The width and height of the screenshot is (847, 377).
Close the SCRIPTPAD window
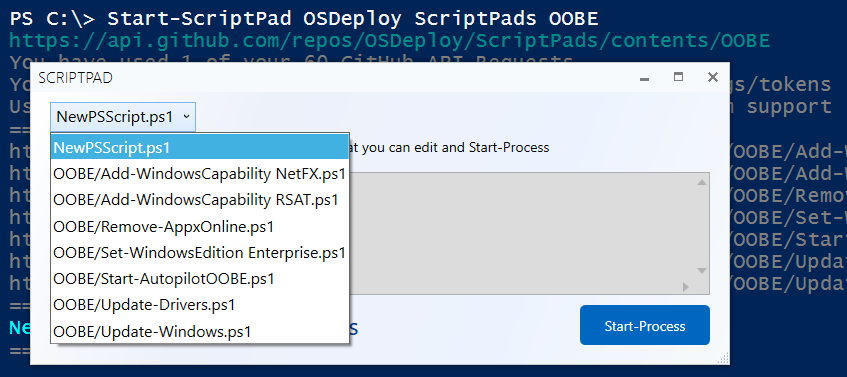click(x=712, y=77)
